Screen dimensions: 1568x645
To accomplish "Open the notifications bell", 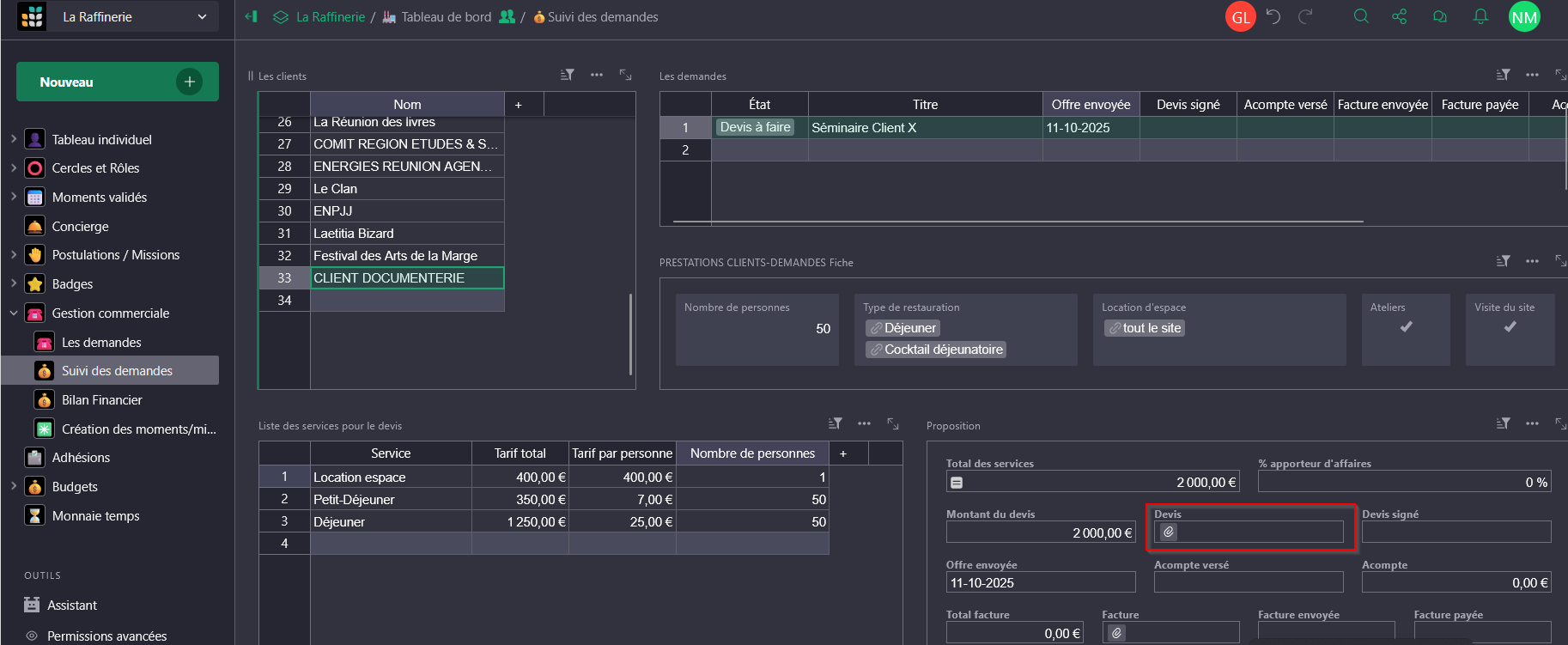I will click(1480, 16).
